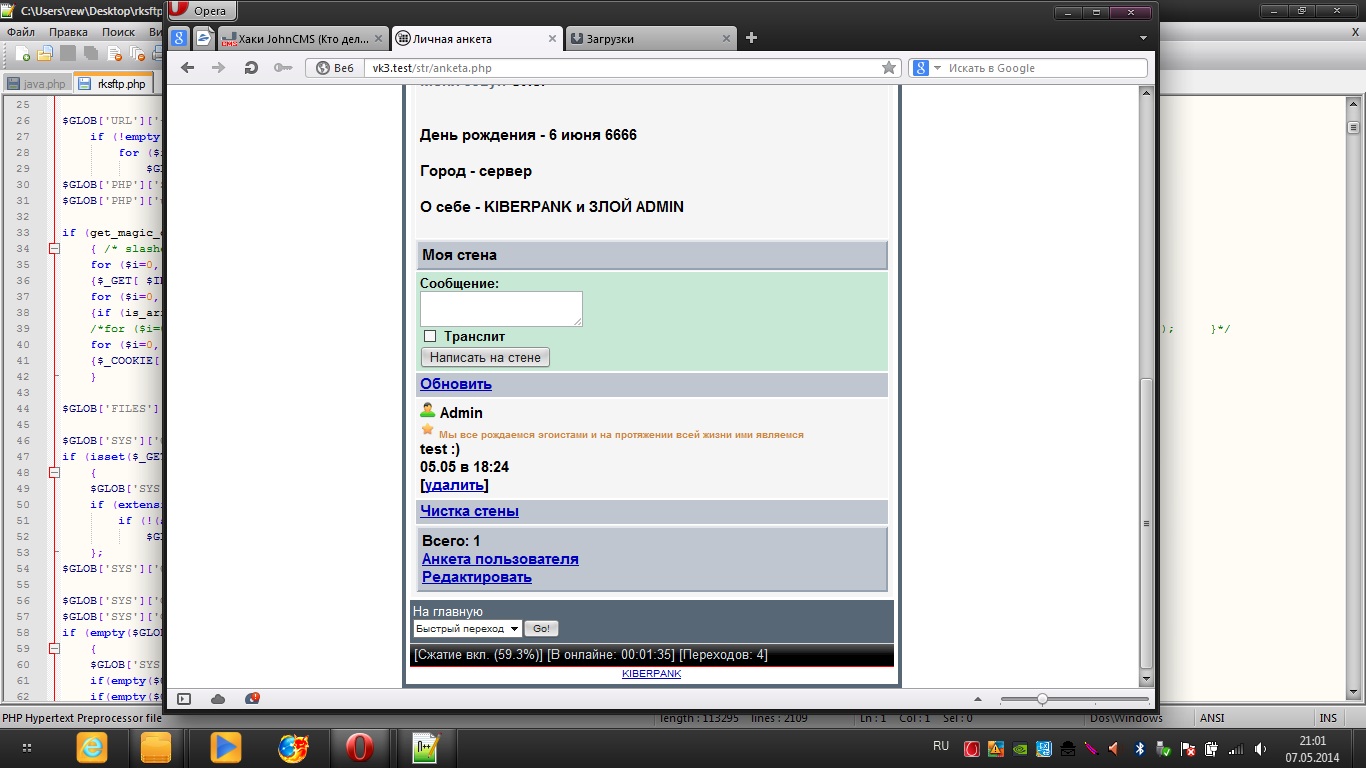
Task: Follow the KIBERPANK footer link
Action: tap(651, 674)
